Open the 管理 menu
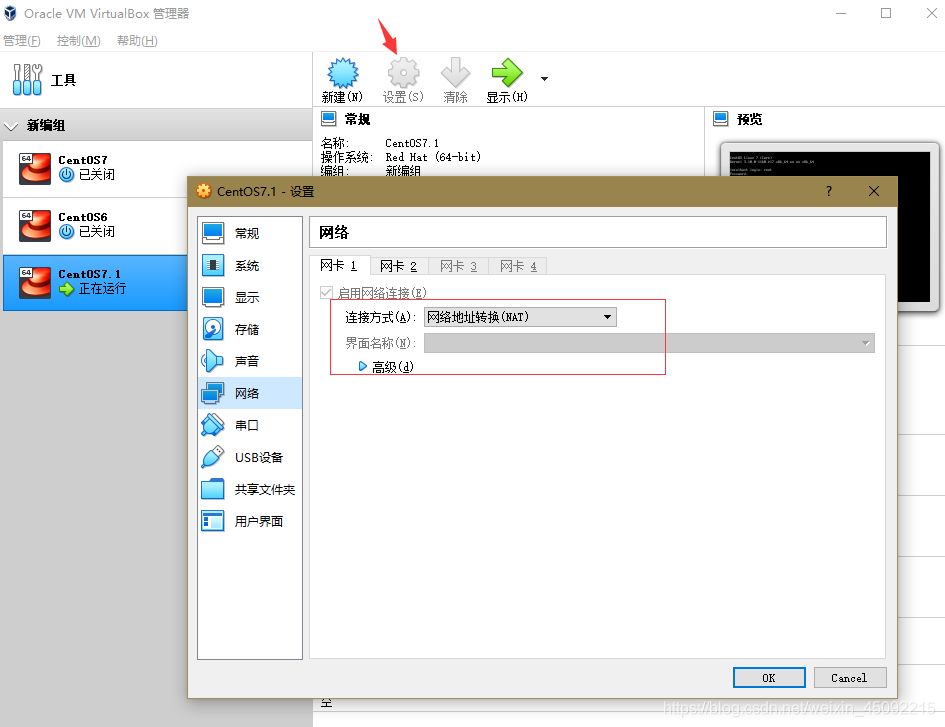The image size is (945, 727). point(21,40)
